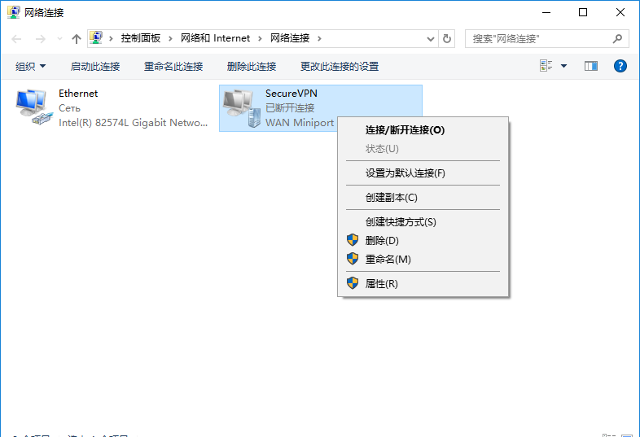Click the shield icon next to 重命名(M)
This screenshot has width=640, height=437.
point(353,259)
